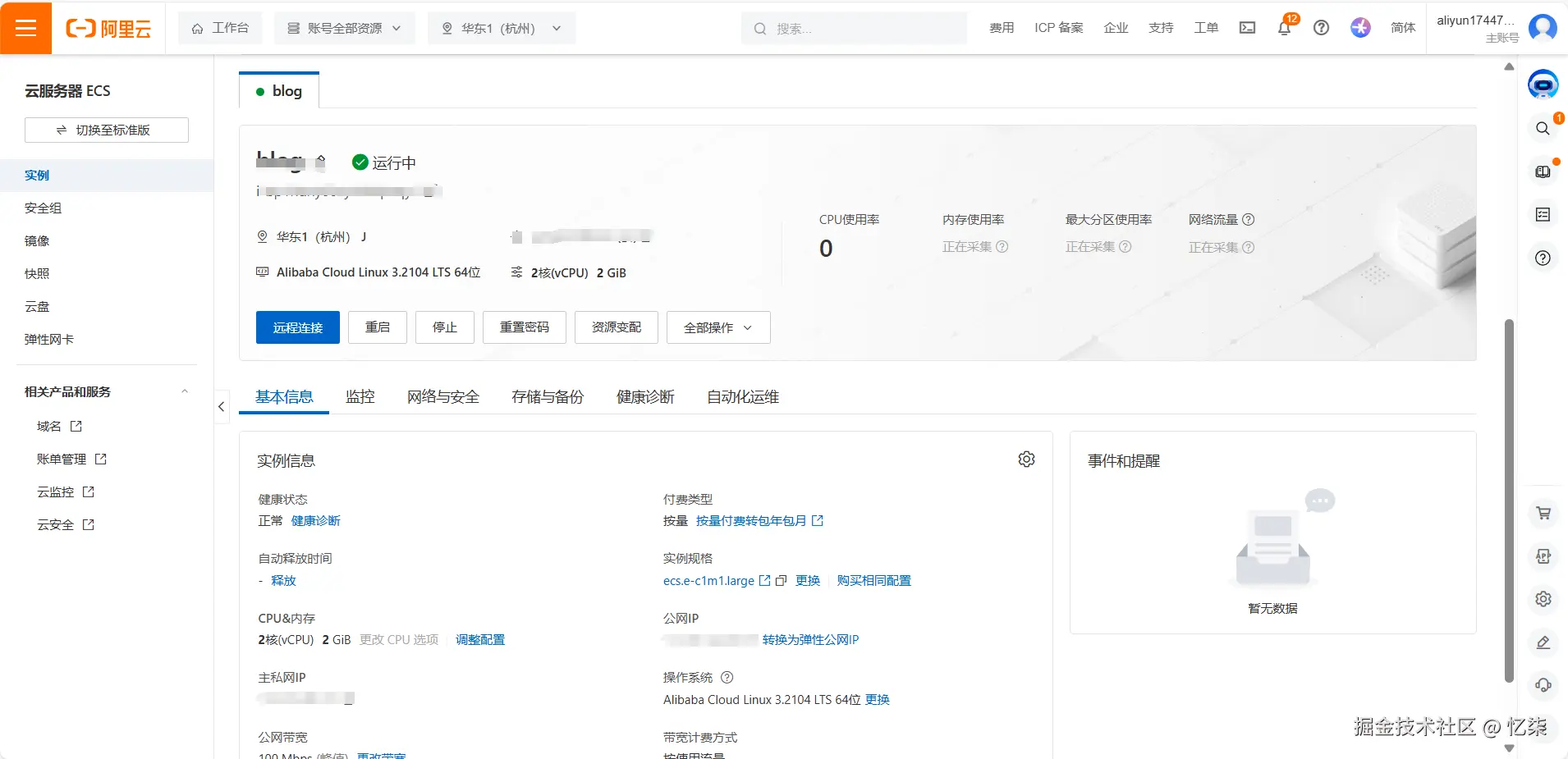Click the API tool icon below the cart
The height and width of the screenshot is (759, 1568).
pos(1543,556)
